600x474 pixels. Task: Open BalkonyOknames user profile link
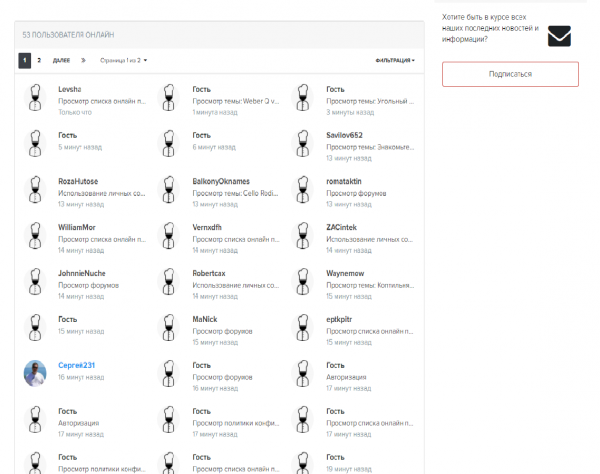pos(221,181)
